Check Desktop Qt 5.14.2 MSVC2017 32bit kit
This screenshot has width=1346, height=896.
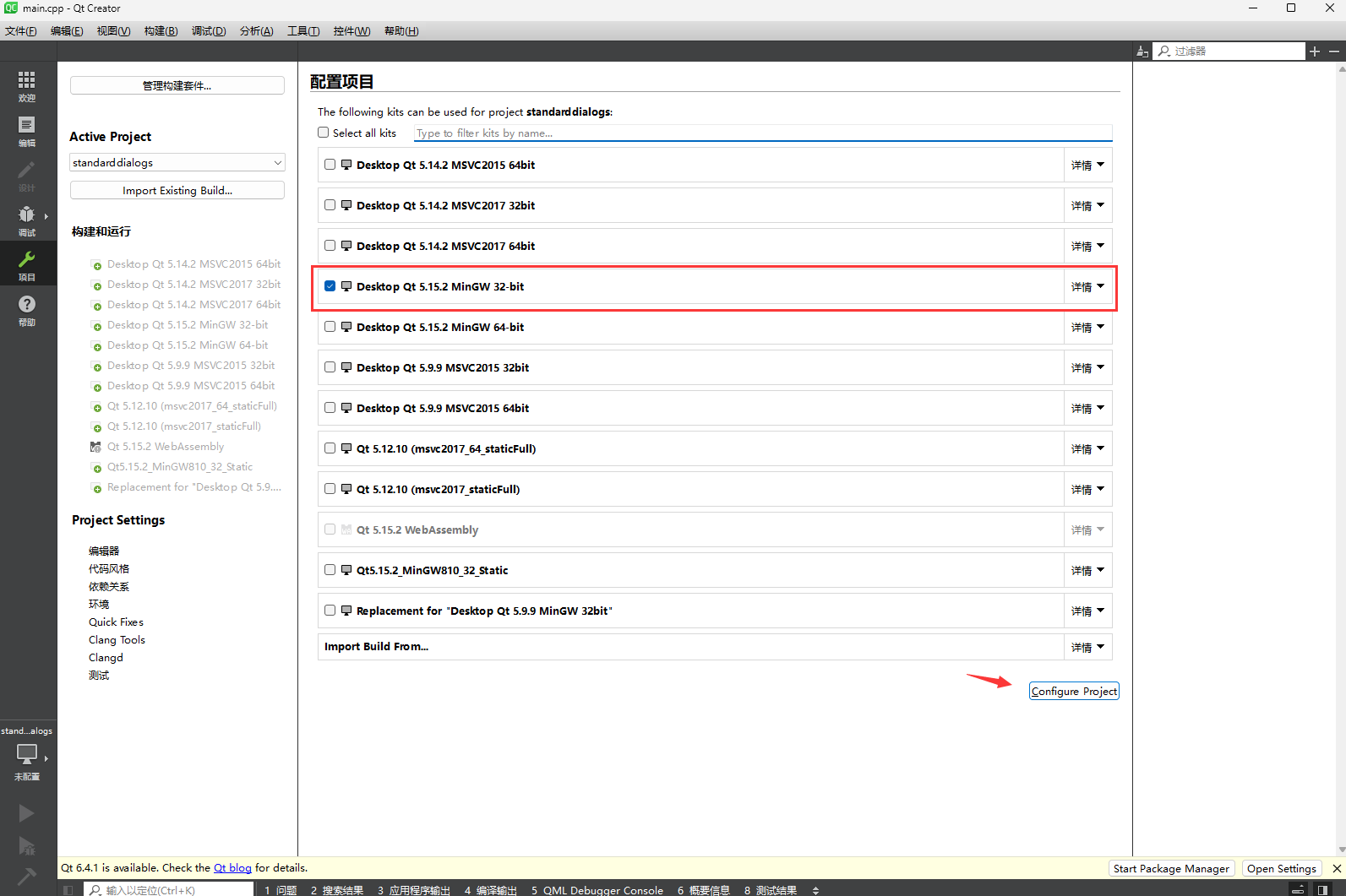(x=330, y=205)
